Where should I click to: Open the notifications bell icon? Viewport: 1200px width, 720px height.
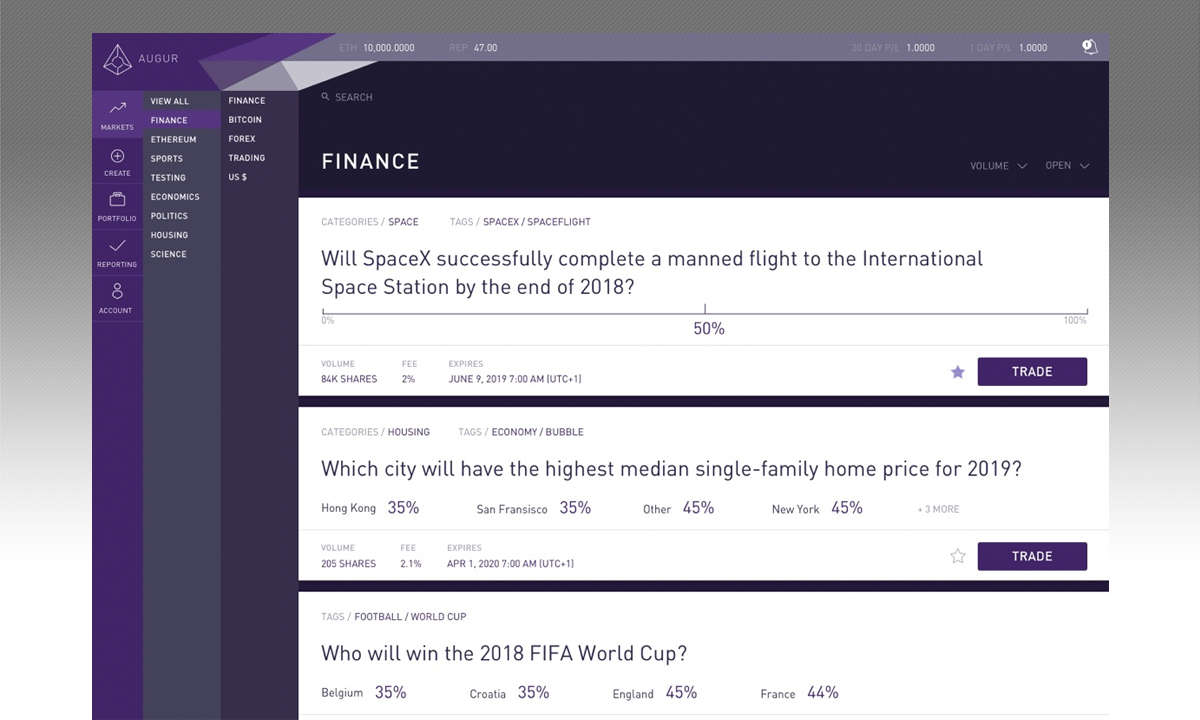pyautogui.click(x=1089, y=47)
